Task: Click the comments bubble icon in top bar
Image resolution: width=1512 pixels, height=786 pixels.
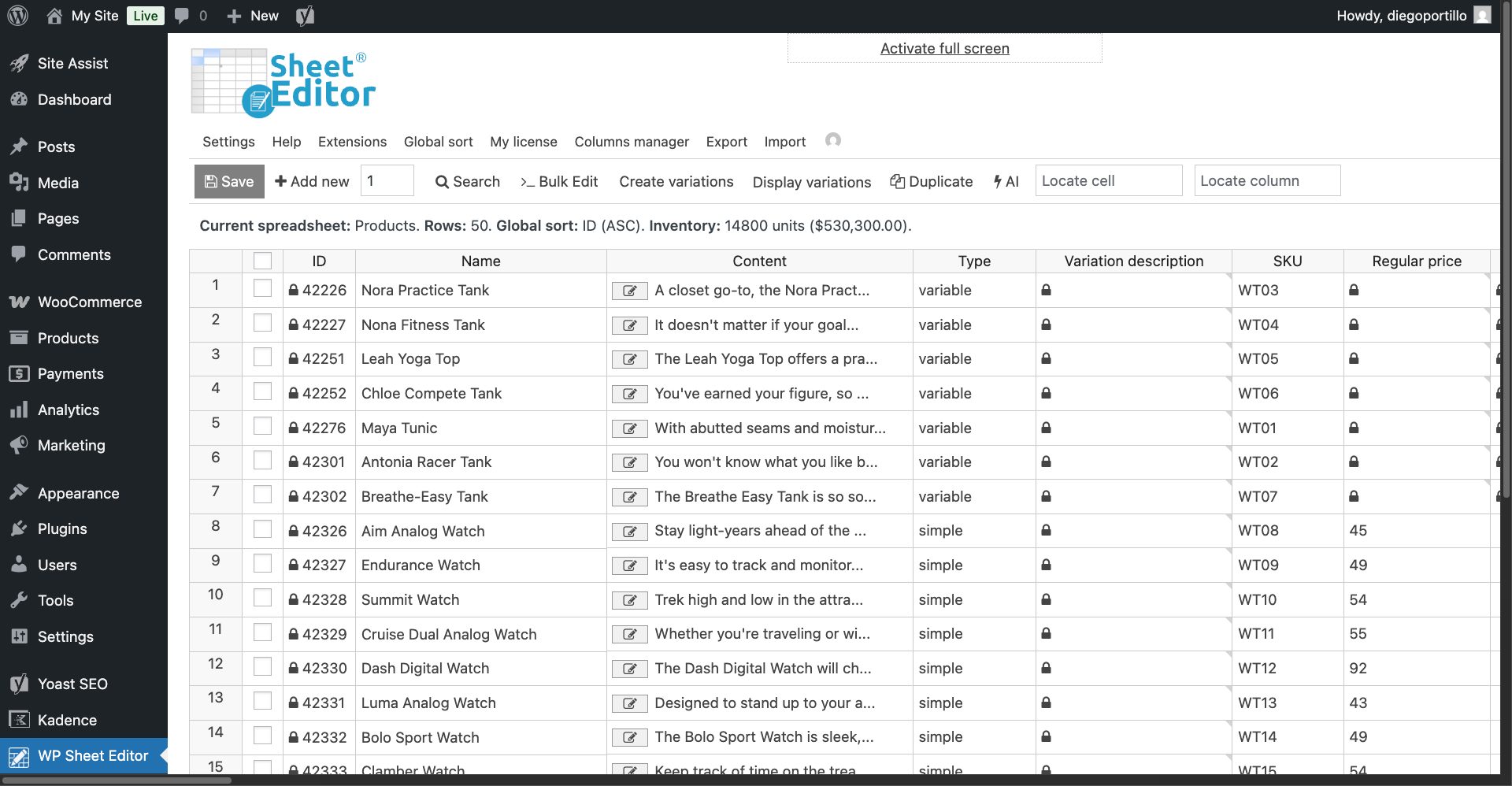Action: (x=182, y=16)
